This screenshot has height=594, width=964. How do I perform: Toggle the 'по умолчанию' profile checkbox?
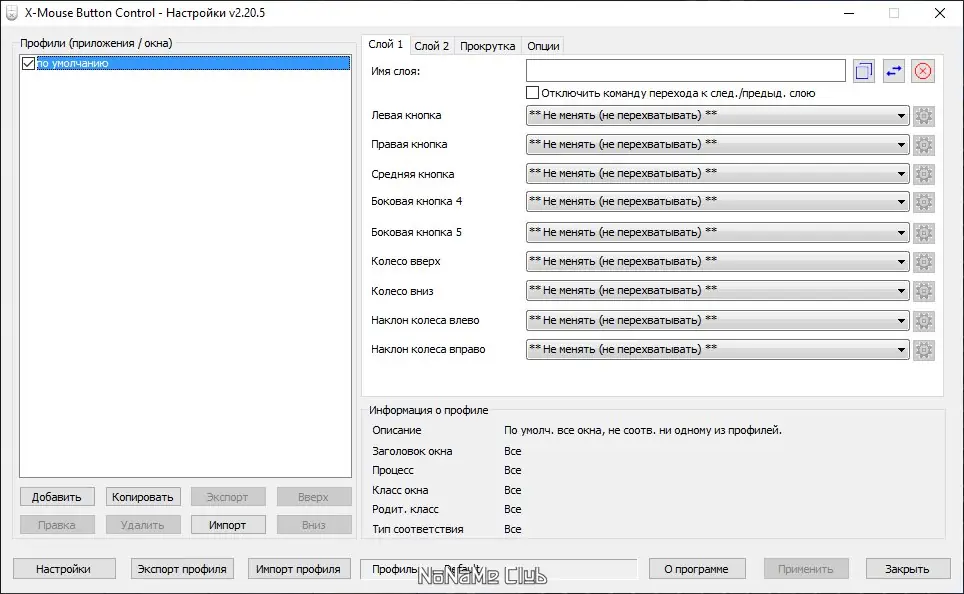[x=28, y=63]
